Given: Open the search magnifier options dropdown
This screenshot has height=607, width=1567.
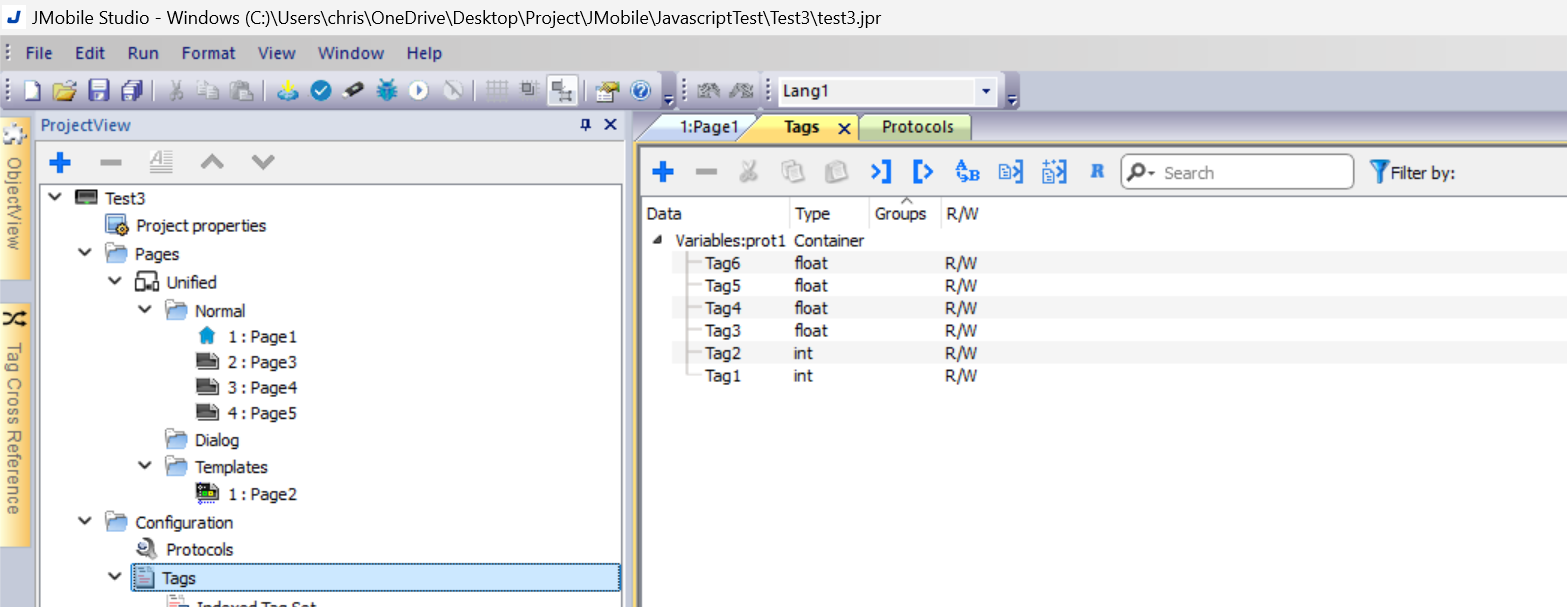Looking at the screenshot, I should pyautogui.click(x=1141, y=173).
